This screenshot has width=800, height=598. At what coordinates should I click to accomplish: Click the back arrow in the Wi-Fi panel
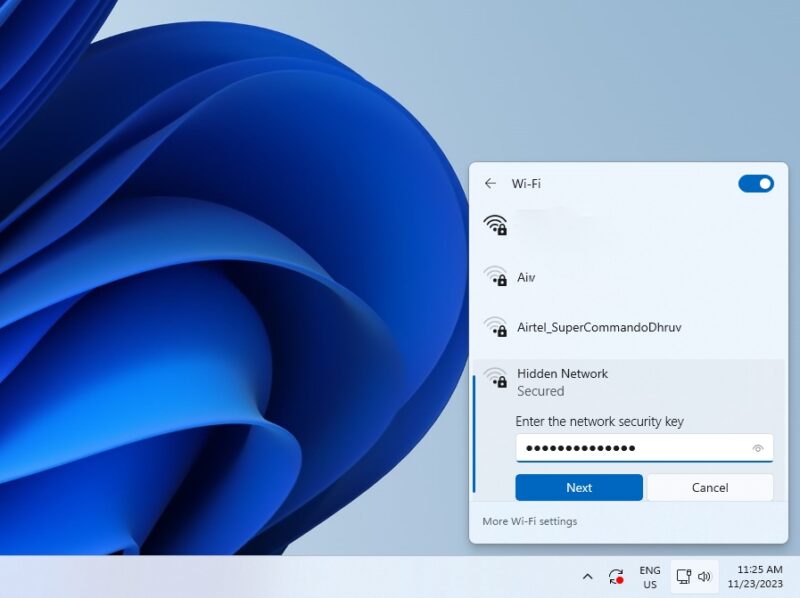491,183
